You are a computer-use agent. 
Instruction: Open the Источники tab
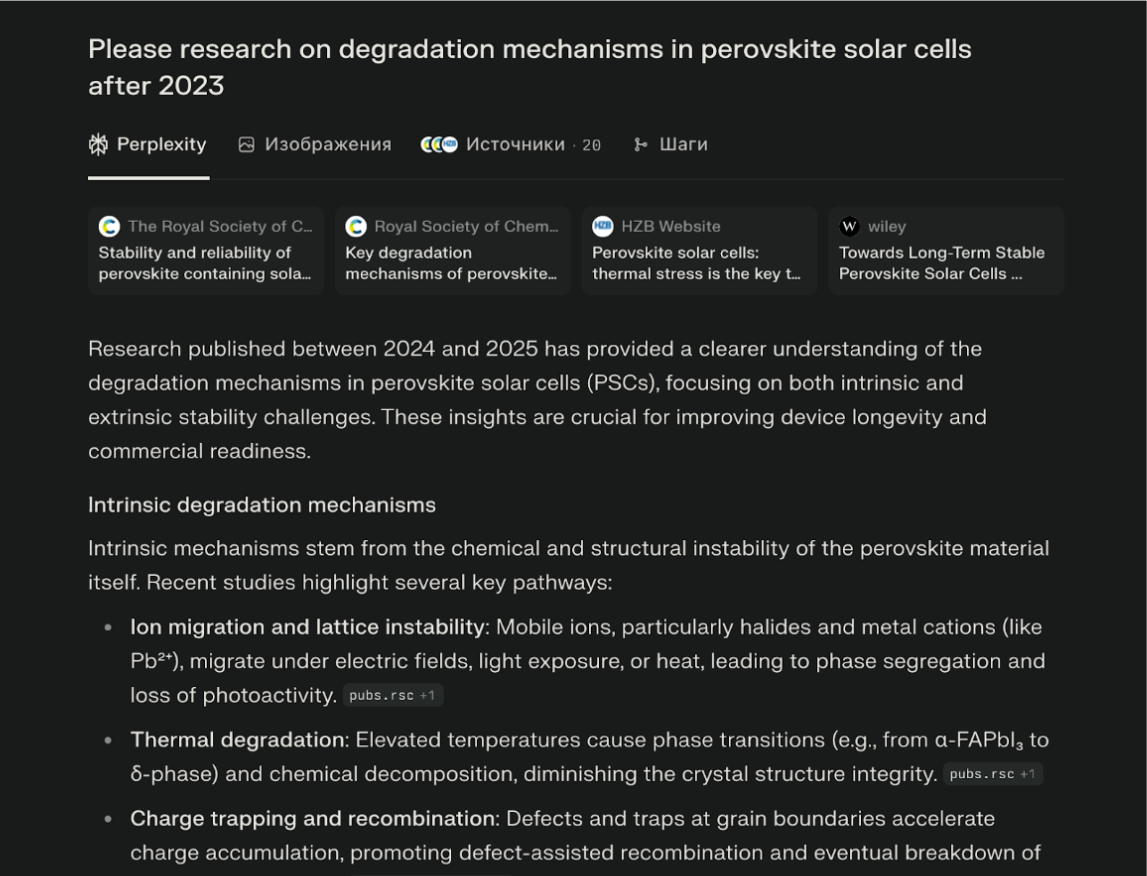click(x=514, y=145)
